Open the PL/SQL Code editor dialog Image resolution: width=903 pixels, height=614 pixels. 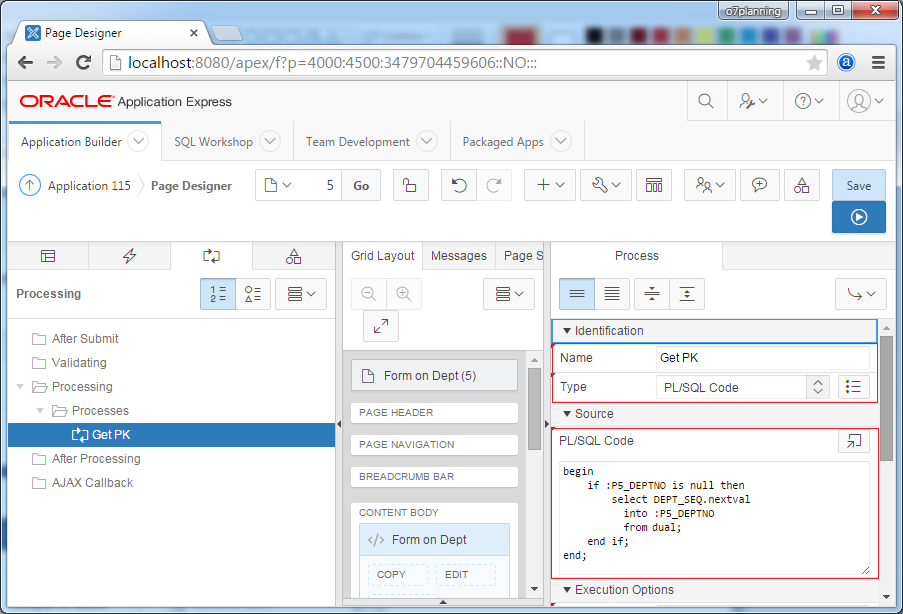pyautogui.click(x=853, y=441)
